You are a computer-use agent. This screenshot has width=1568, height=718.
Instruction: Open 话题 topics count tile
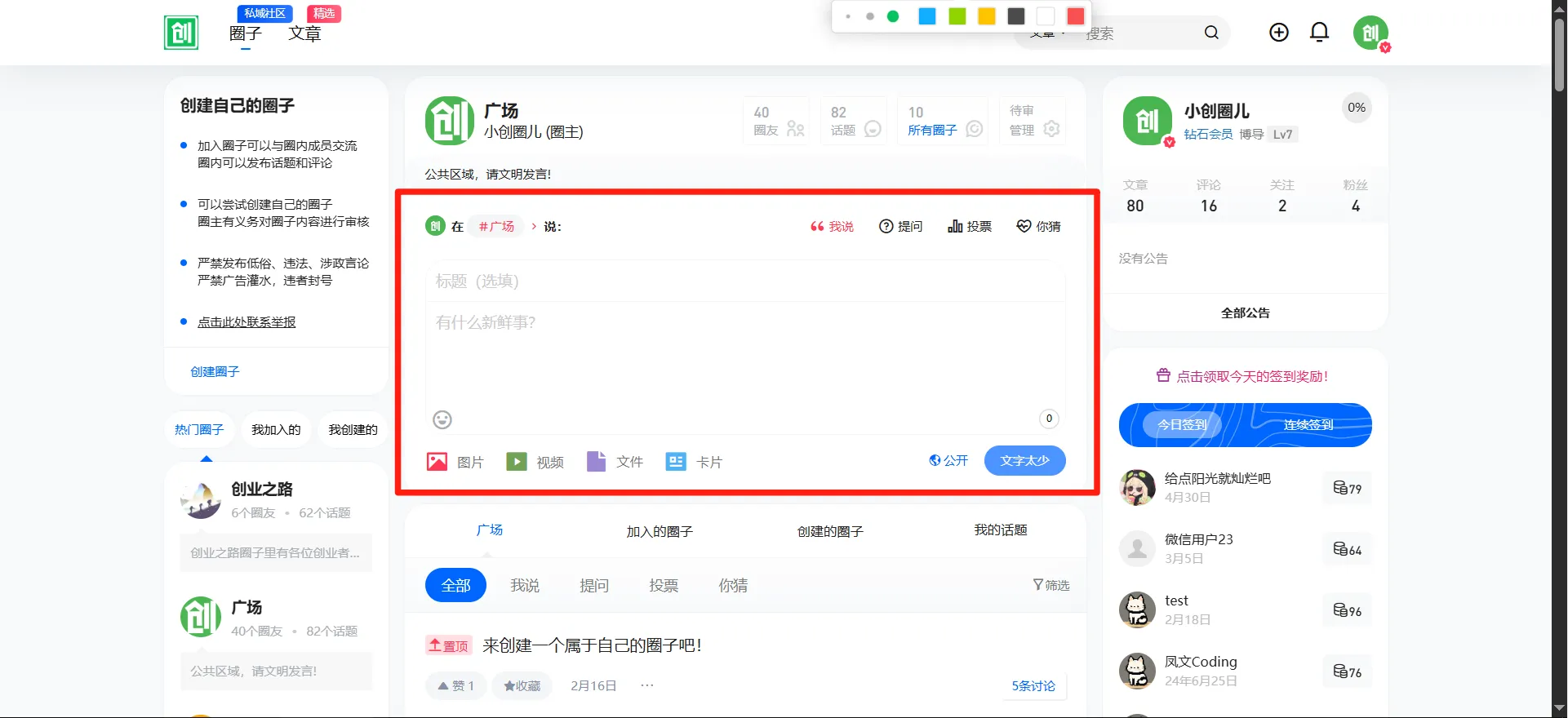point(854,121)
